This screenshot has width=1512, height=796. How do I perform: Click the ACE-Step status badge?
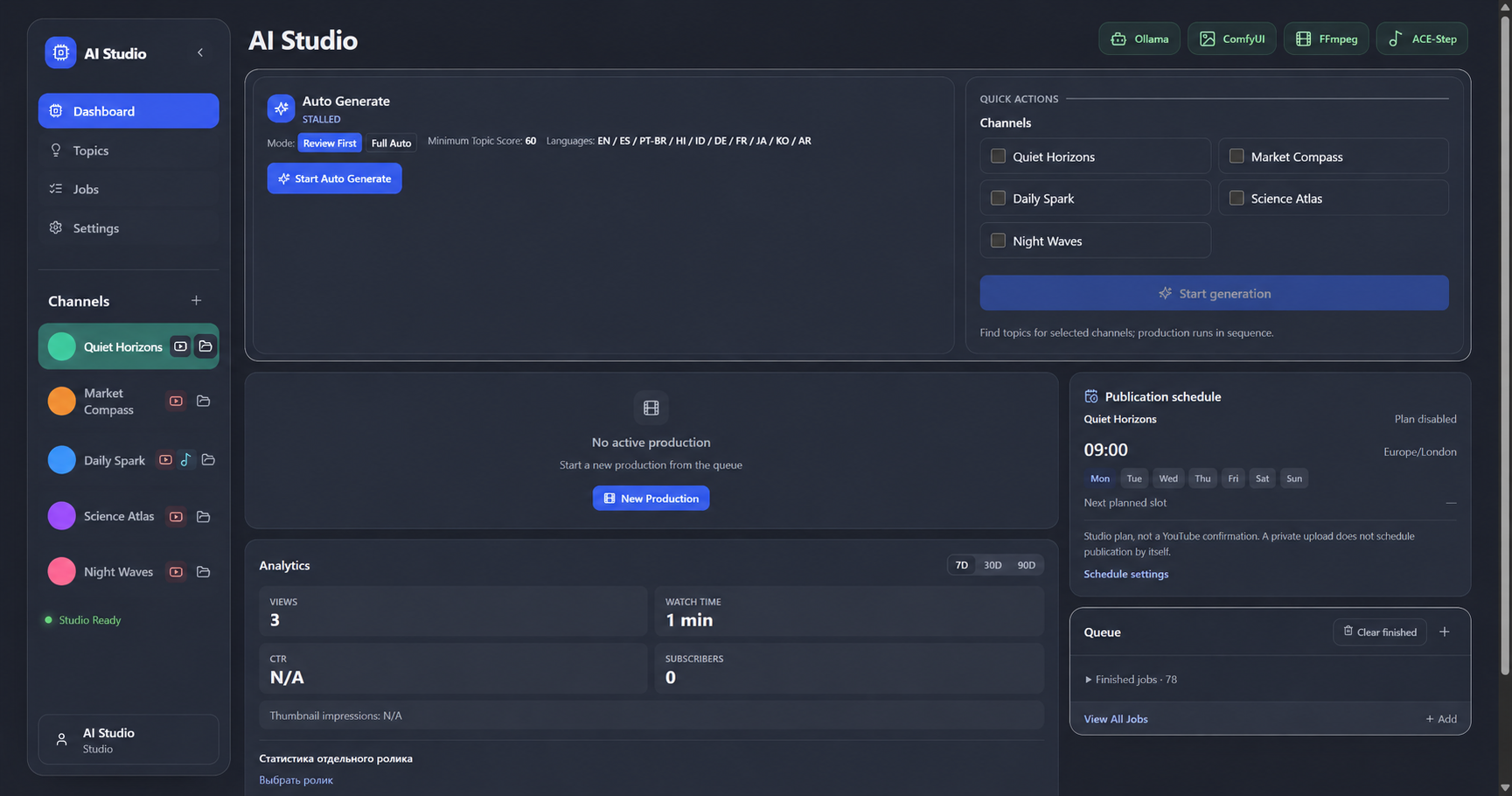[x=1422, y=38]
